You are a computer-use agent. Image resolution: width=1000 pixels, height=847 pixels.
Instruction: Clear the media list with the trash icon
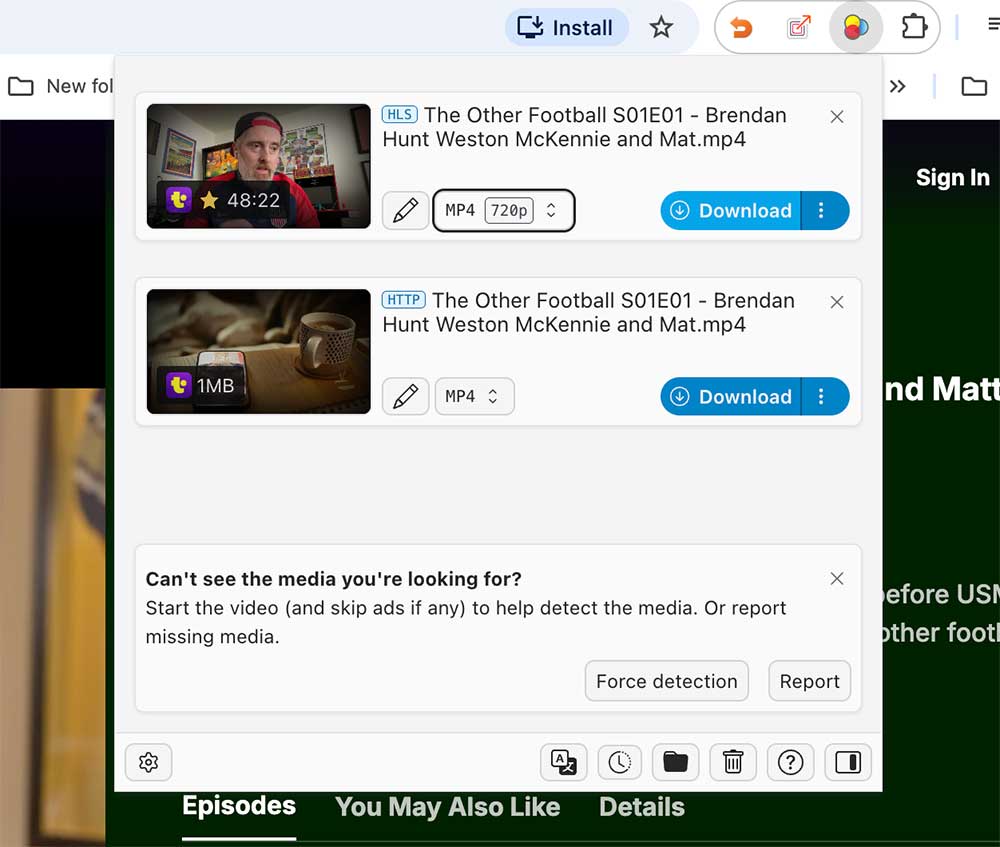point(733,762)
